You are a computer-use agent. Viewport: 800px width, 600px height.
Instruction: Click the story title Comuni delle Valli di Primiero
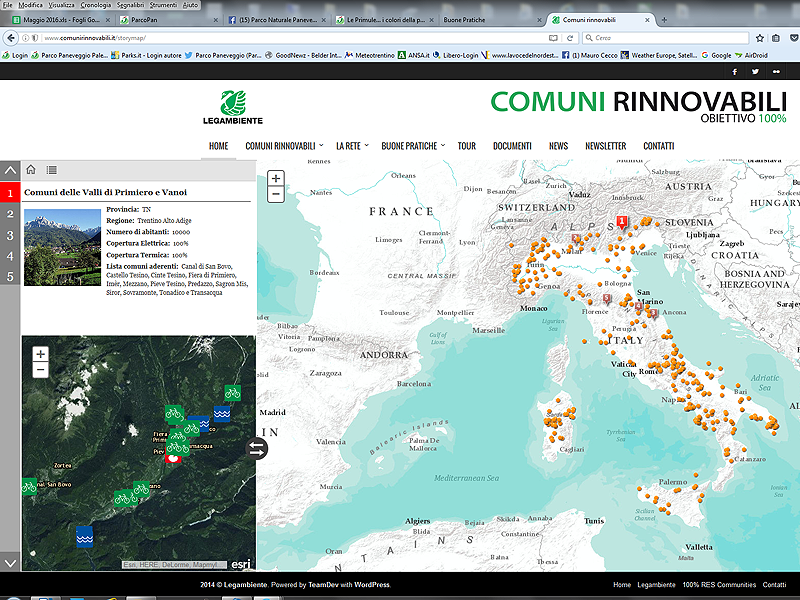click(105, 192)
